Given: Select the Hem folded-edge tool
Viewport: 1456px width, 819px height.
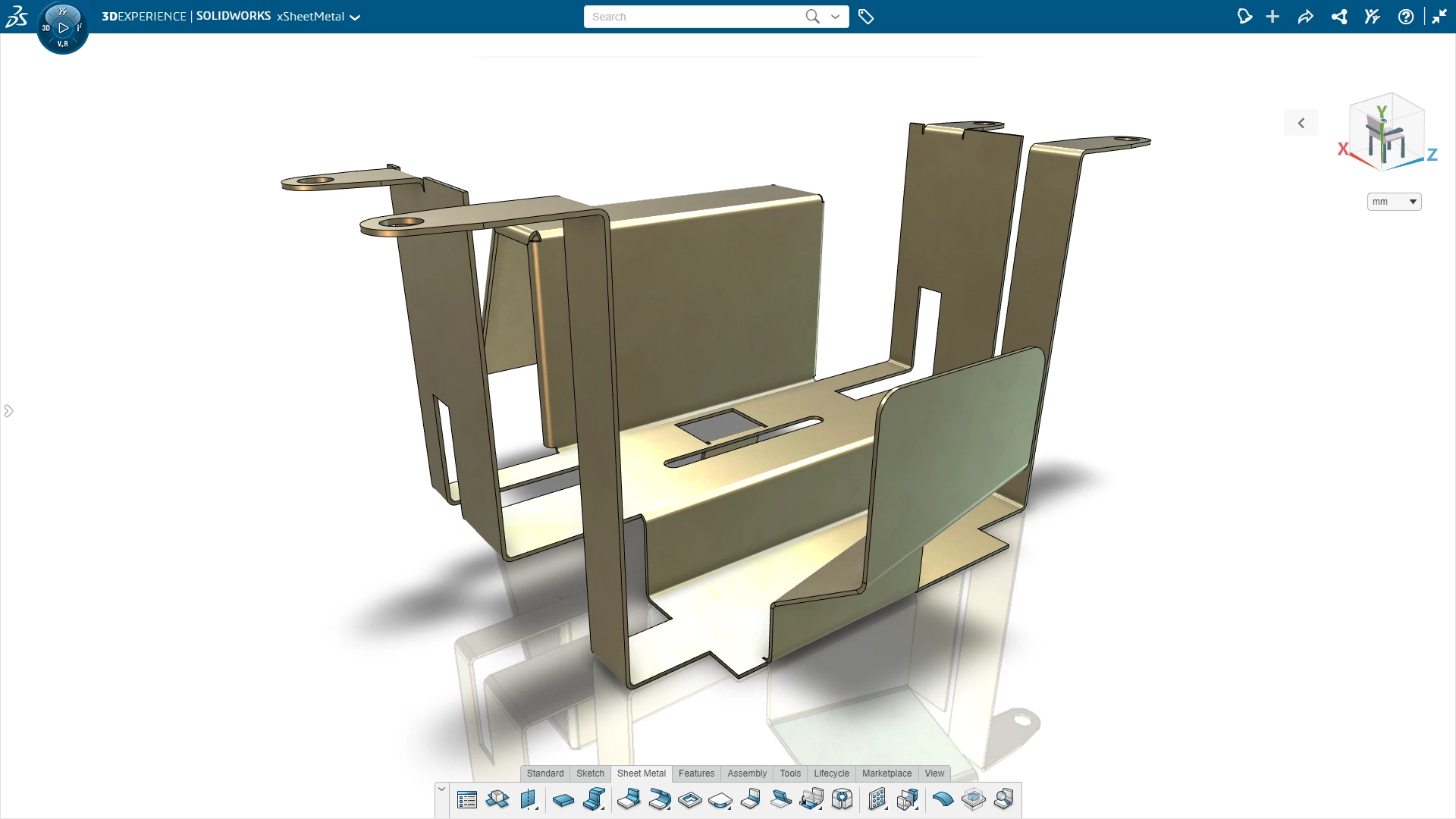Looking at the screenshot, I should pyautogui.click(x=781, y=800).
